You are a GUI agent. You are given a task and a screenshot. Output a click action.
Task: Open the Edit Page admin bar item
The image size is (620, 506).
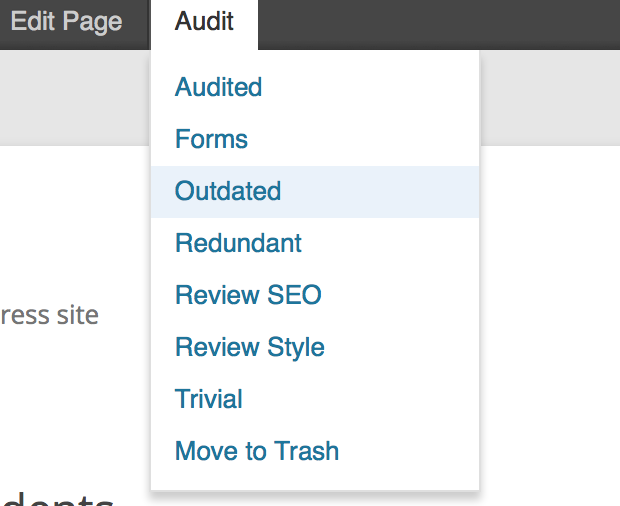(66, 21)
